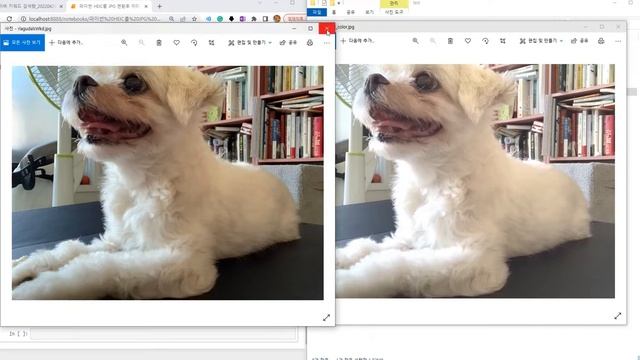Click 'See all photos' button in left Photos window
Screen dimensions: 640x360
tap(22, 42)
